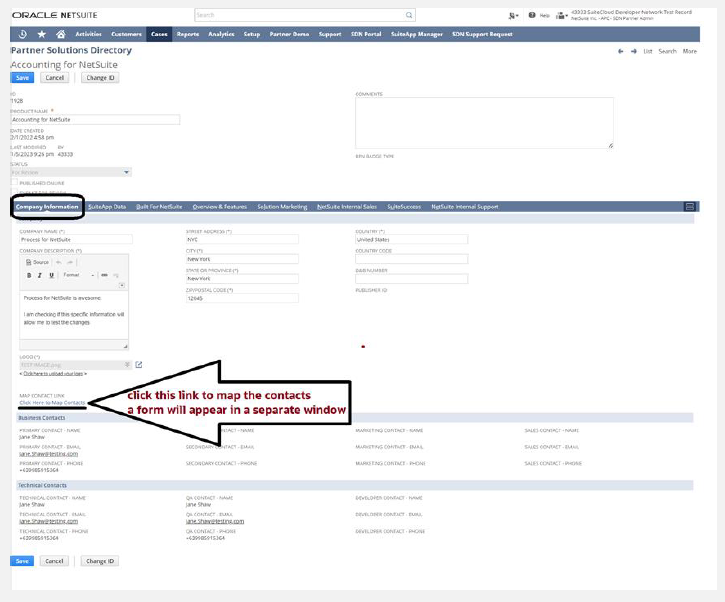Open the primary contact email link
The image size is (725, 602).
tap(49, 454)
